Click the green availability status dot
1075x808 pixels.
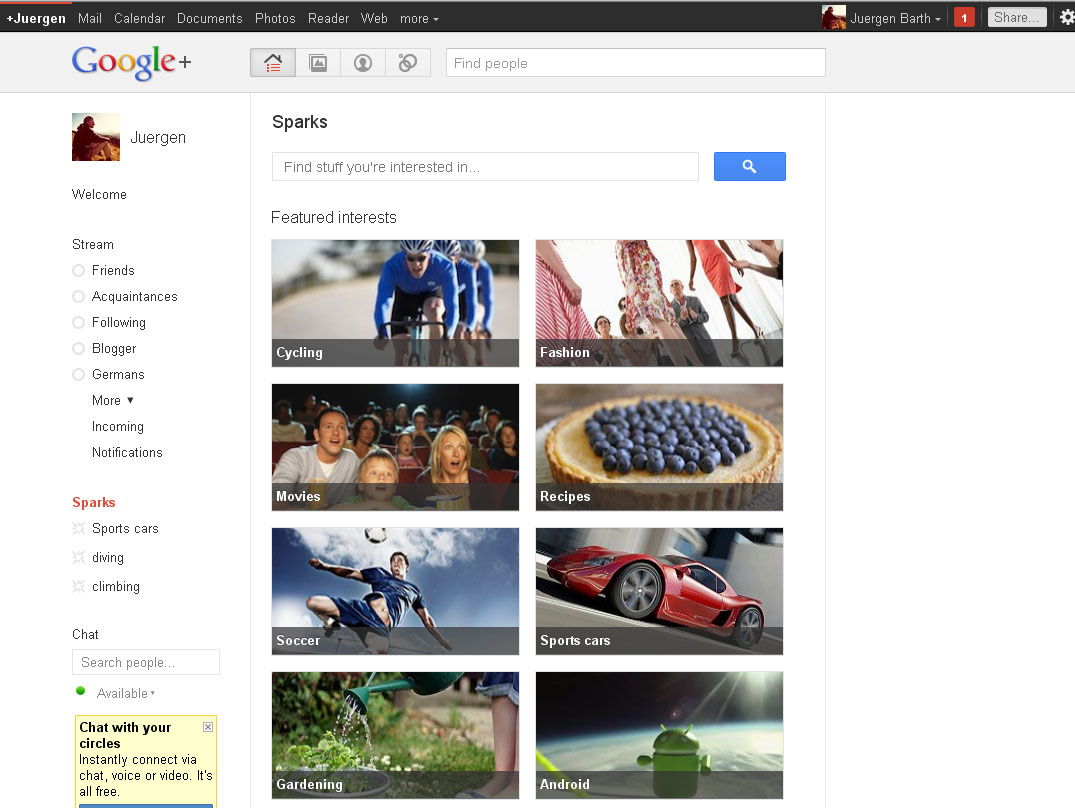[80, 691]
